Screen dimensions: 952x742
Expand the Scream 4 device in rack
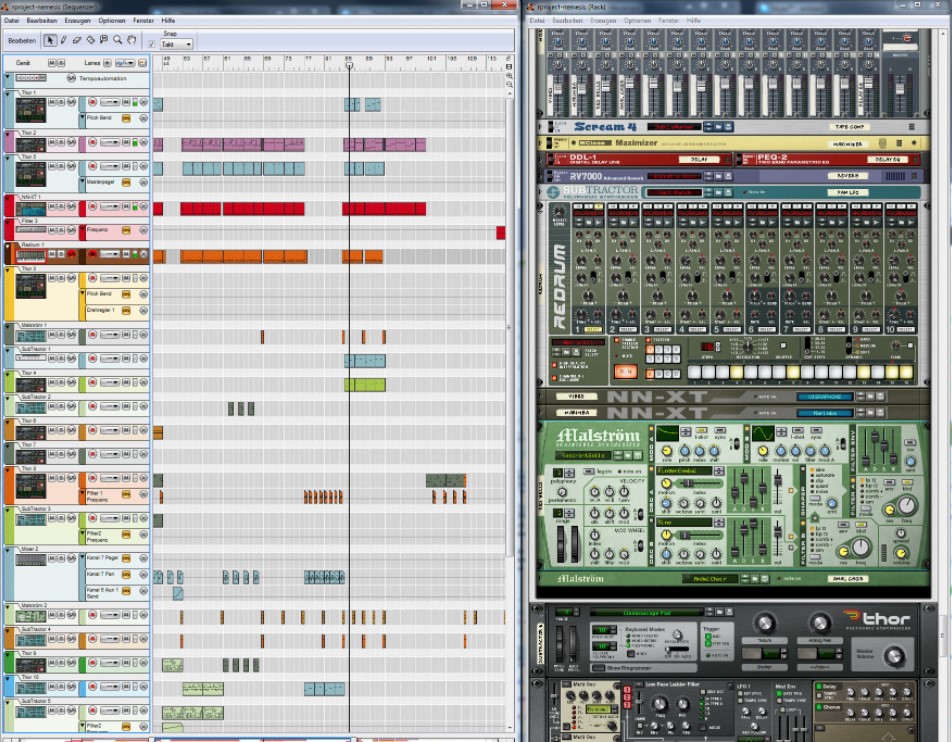click(x=541, y=127)
